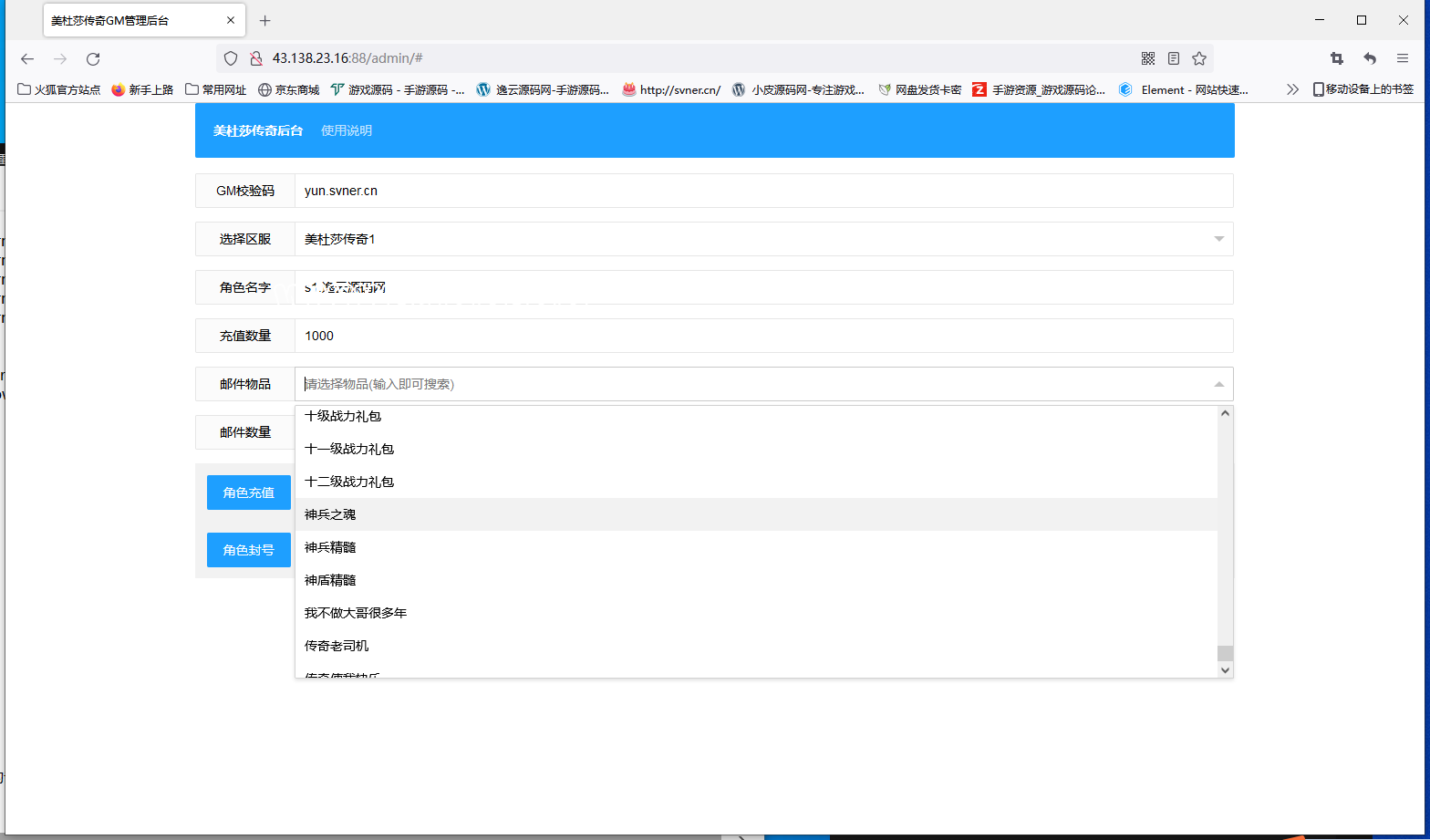This screenshot has width=1430, height=840.
Task: Open Element - 网站快速 bookmark
Action: tap(1184, 89)
